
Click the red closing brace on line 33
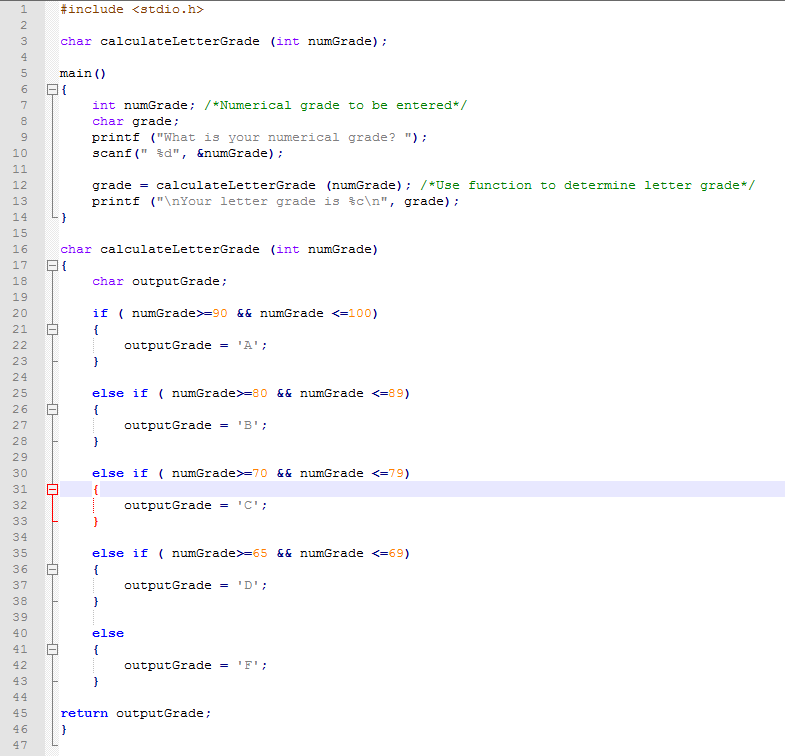(x=96, y=522)
